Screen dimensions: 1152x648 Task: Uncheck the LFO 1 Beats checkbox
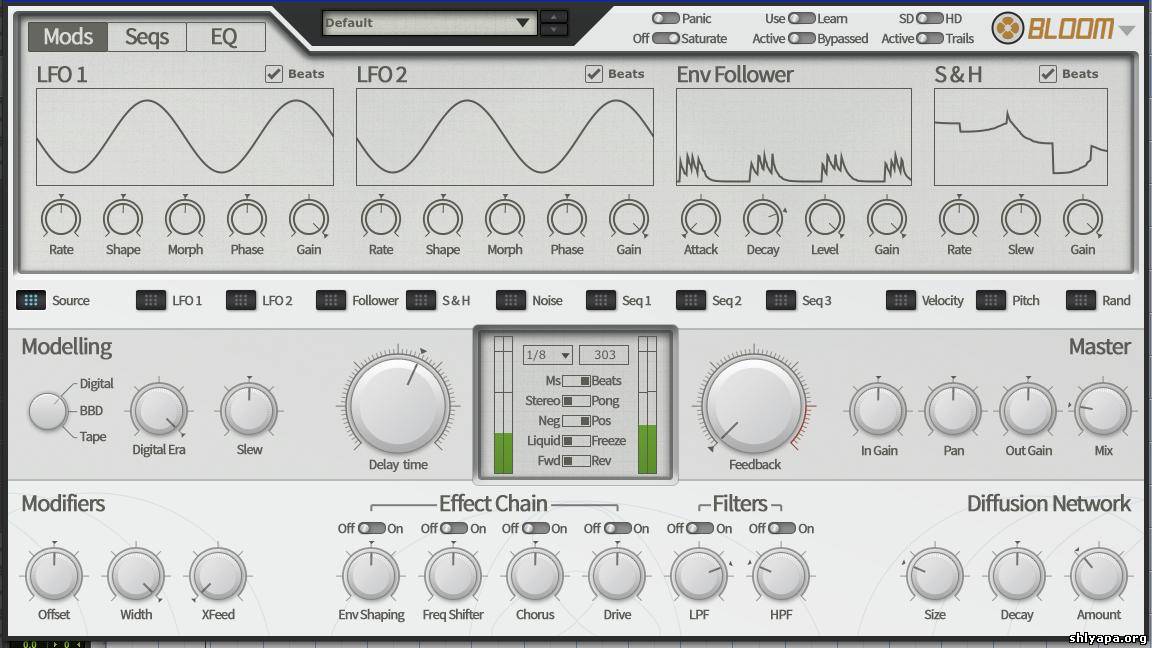click(x=274, y=74)
